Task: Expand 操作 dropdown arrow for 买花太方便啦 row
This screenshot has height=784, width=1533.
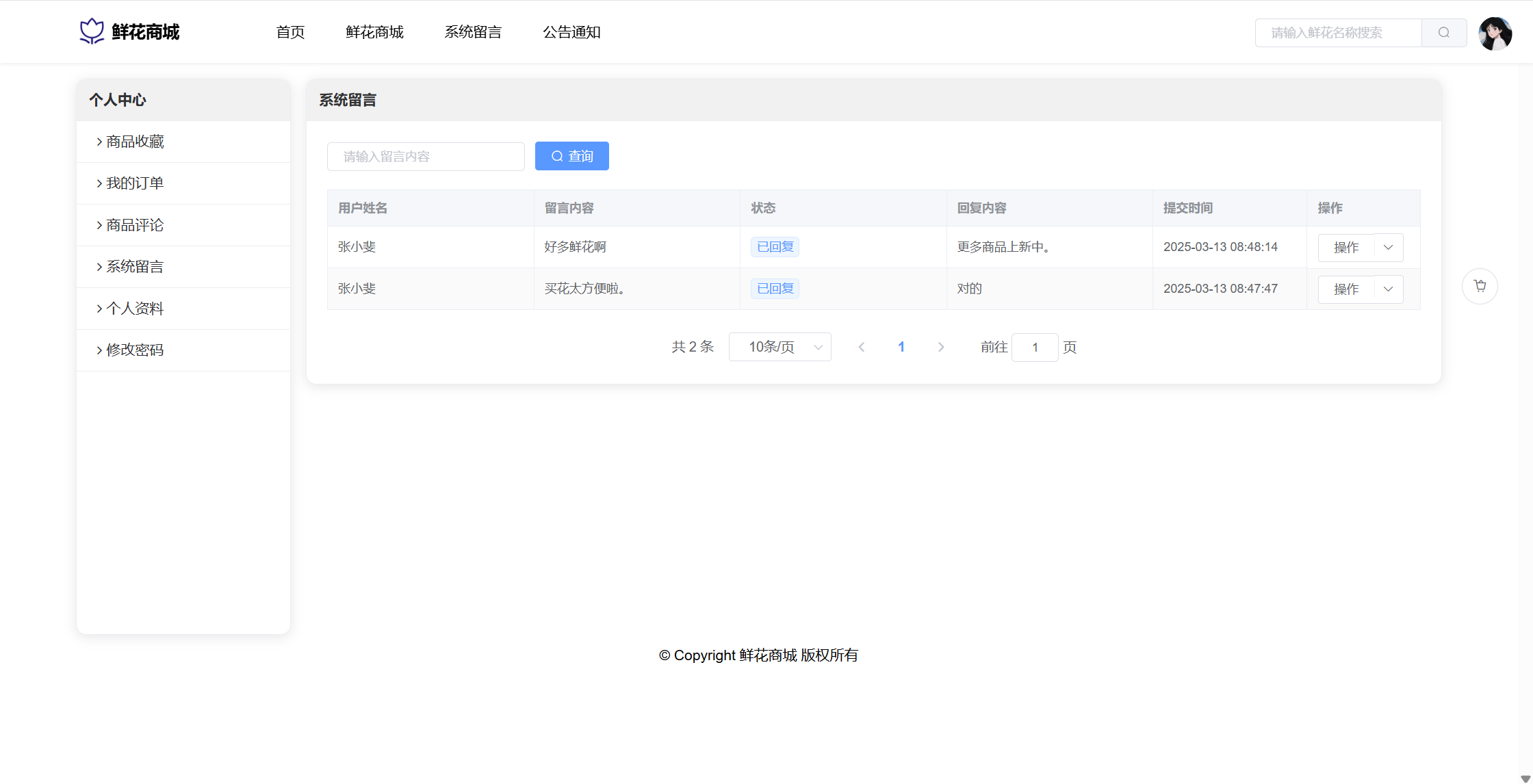Action: tap(1388, 289)
